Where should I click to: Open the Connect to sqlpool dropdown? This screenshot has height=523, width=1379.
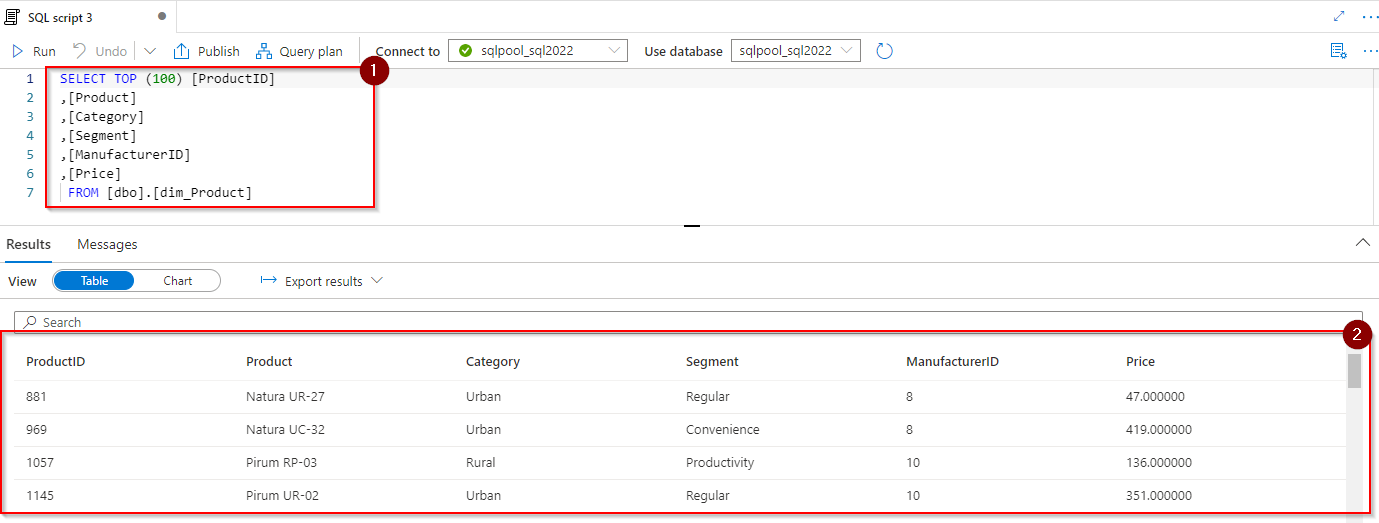click(x=538, y=51)
